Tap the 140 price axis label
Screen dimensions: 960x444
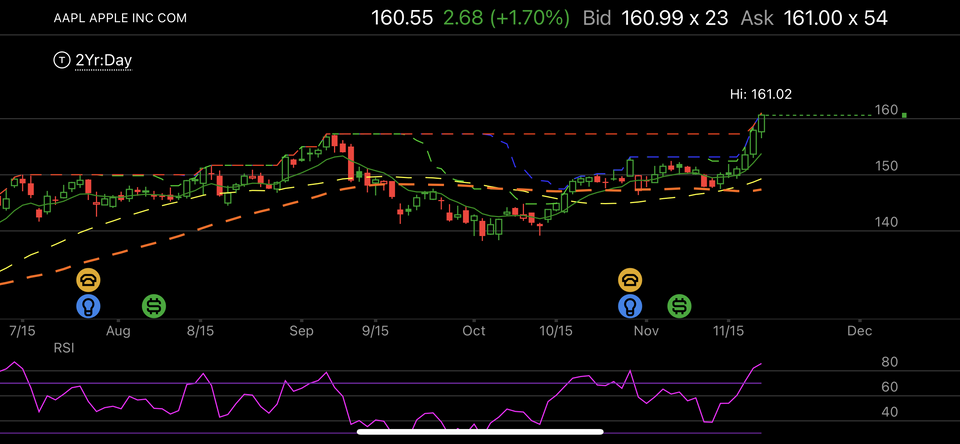point(887,222)
